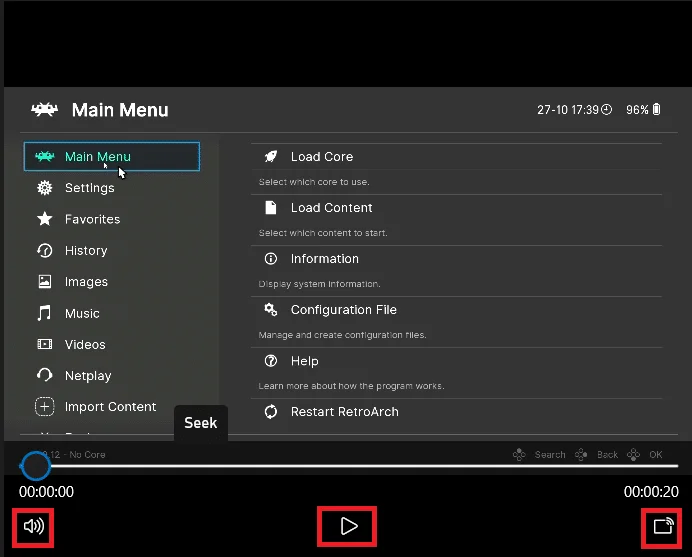Screen dimensions: 692x557
Task: Click the Search hint in footer
Action: (550, 455)
